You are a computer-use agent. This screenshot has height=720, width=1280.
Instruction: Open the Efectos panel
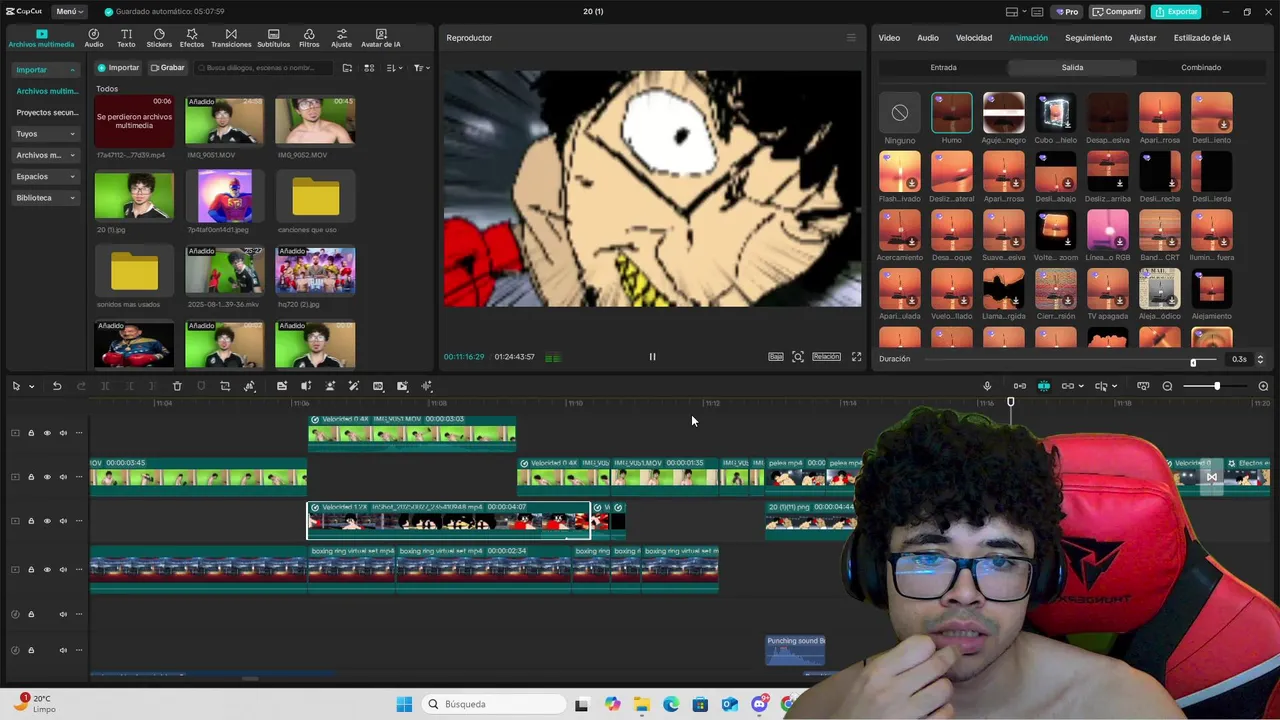[x=192, y=38]
